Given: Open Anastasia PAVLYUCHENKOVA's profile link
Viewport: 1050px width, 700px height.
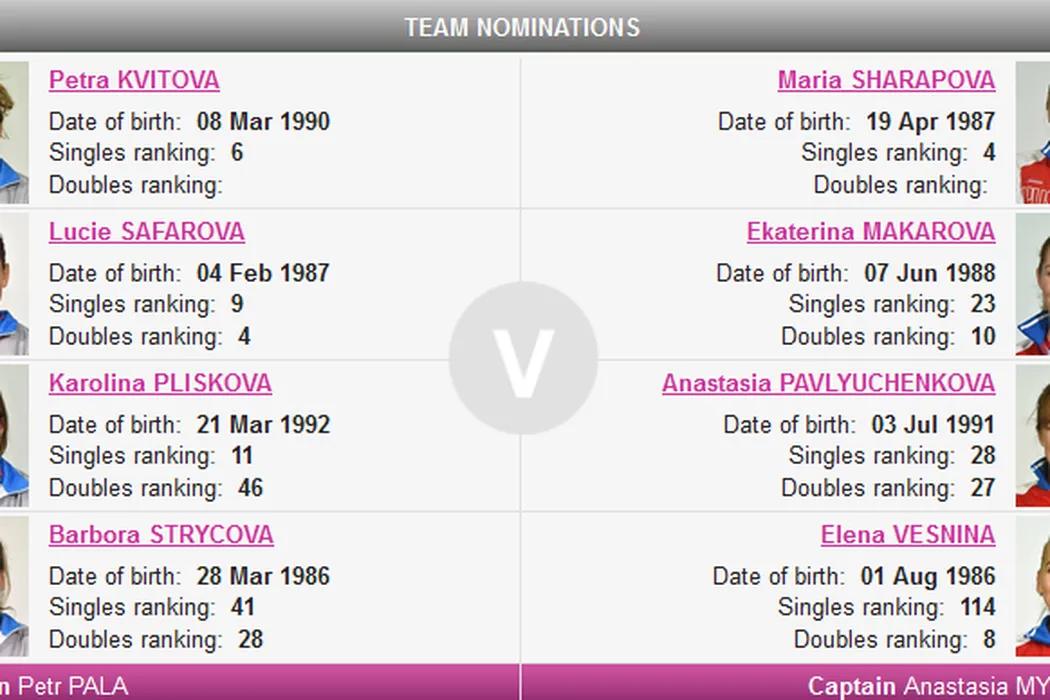Looking at the screenshot, I should (828, 384).
